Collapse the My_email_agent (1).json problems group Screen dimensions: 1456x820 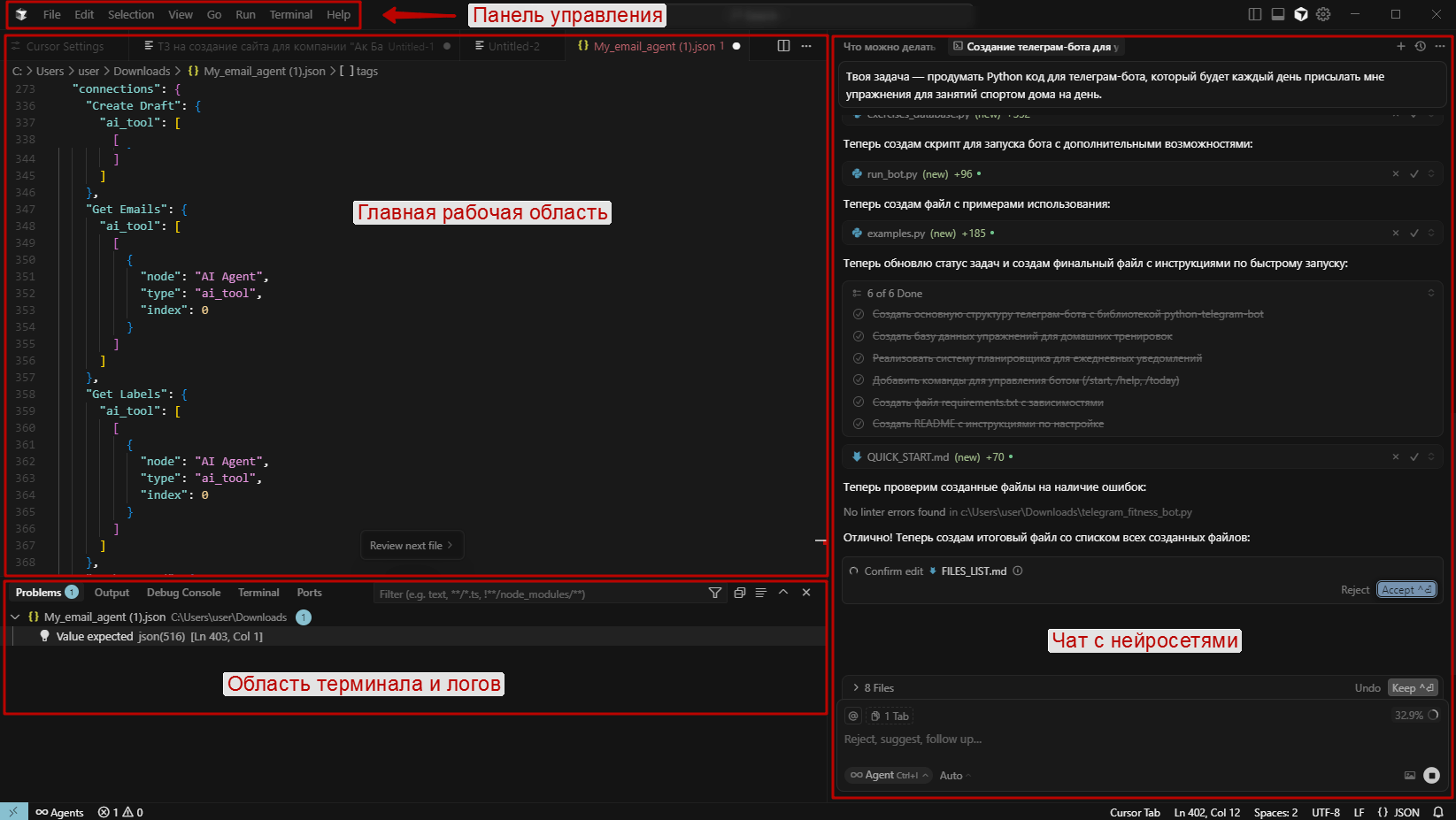point(15,617)
